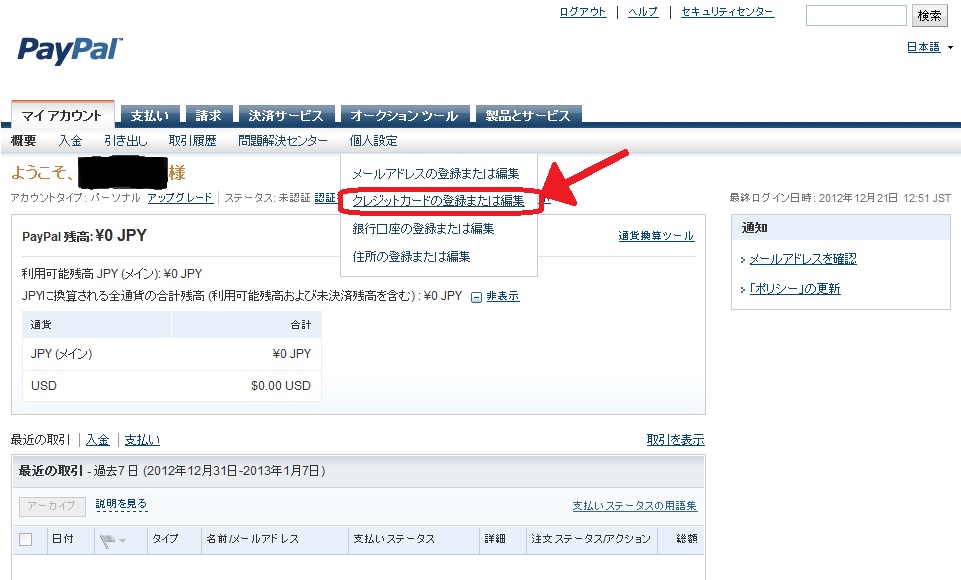Open the 日本語 language dropdown
Viewport: 961px width, 580px height.
[x=930, y=47]
